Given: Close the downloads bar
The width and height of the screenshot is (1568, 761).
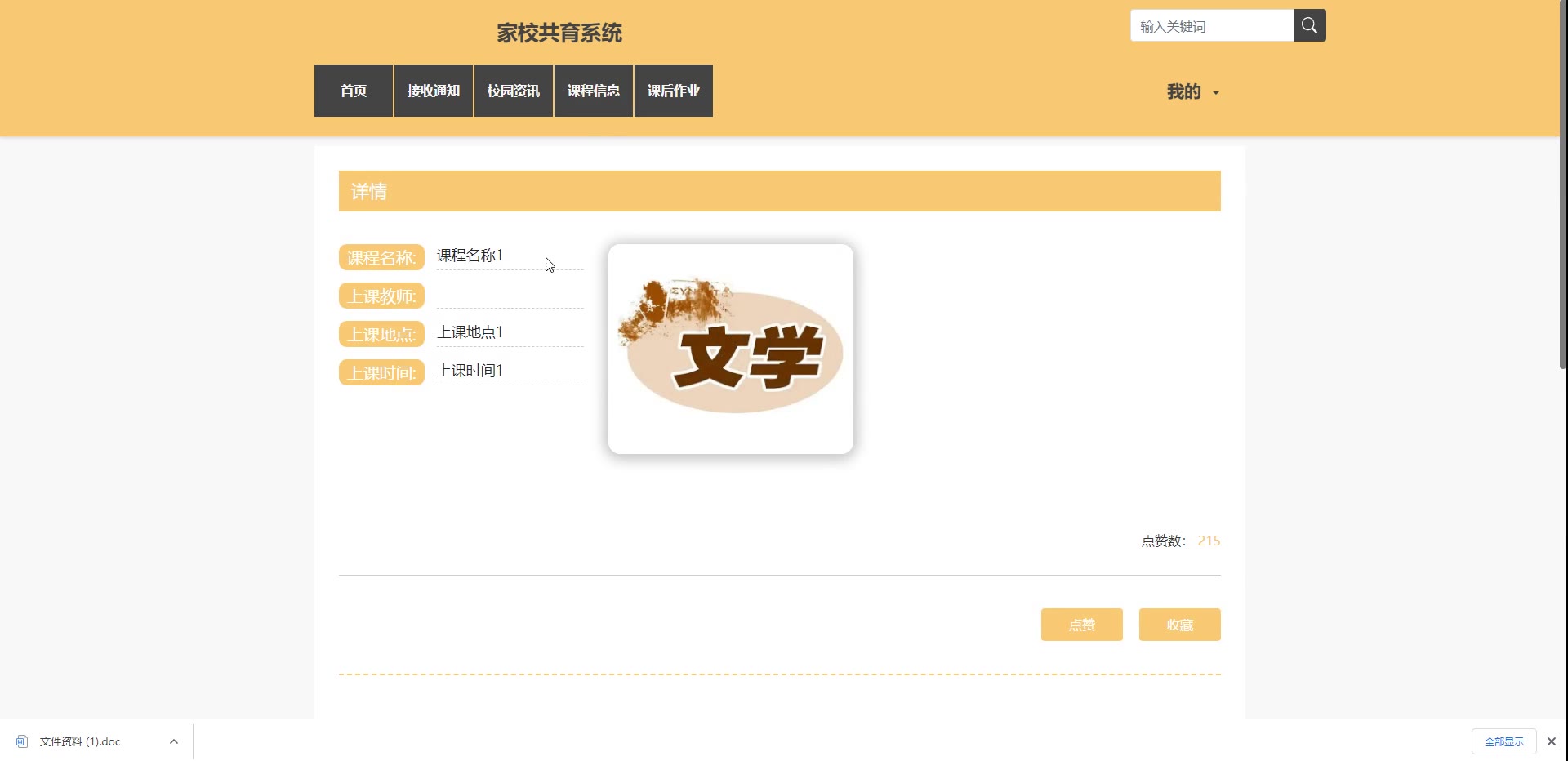Looking at the screenshot, I should click(1552, 741).
